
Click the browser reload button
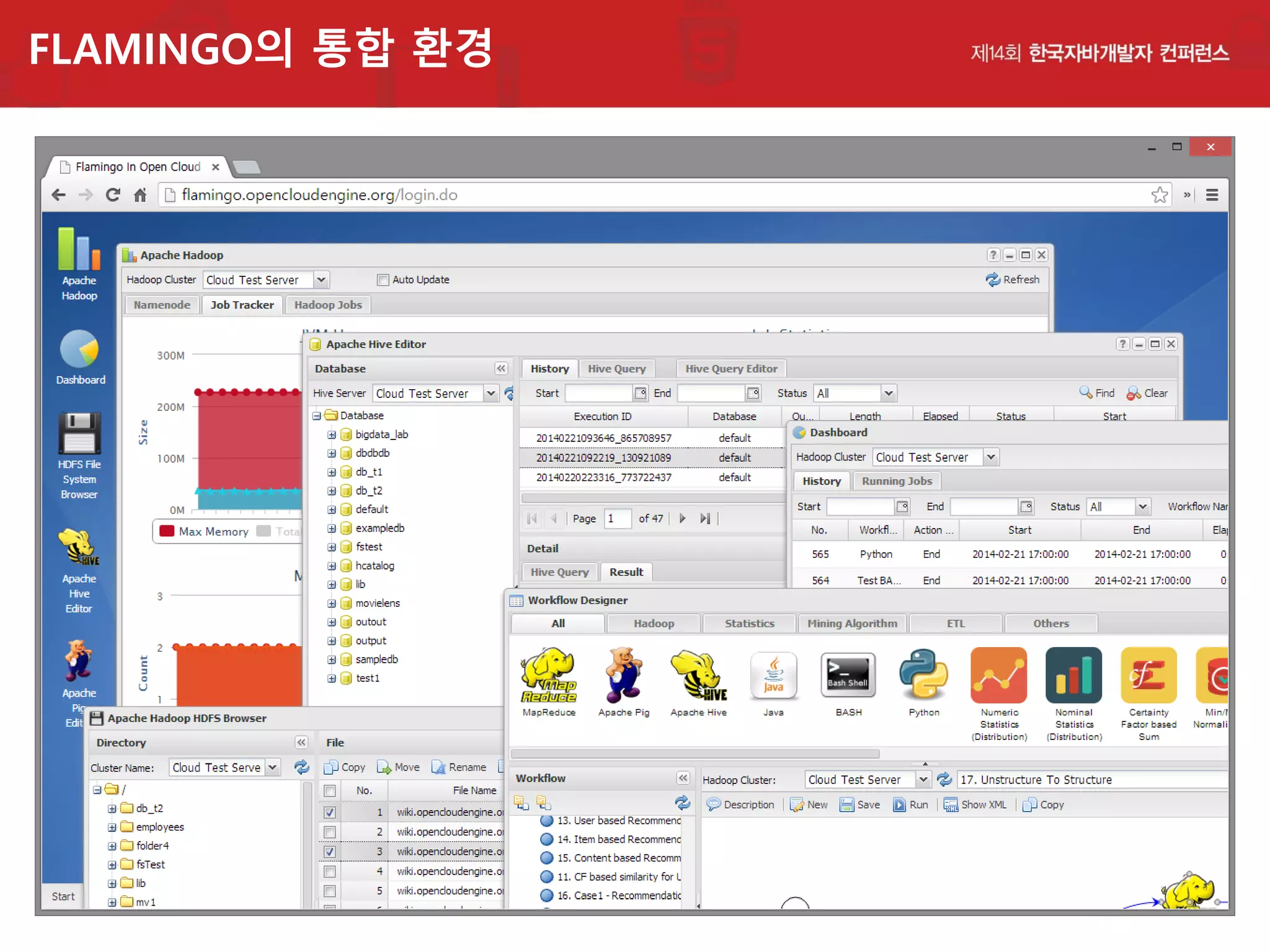[113, 195]
